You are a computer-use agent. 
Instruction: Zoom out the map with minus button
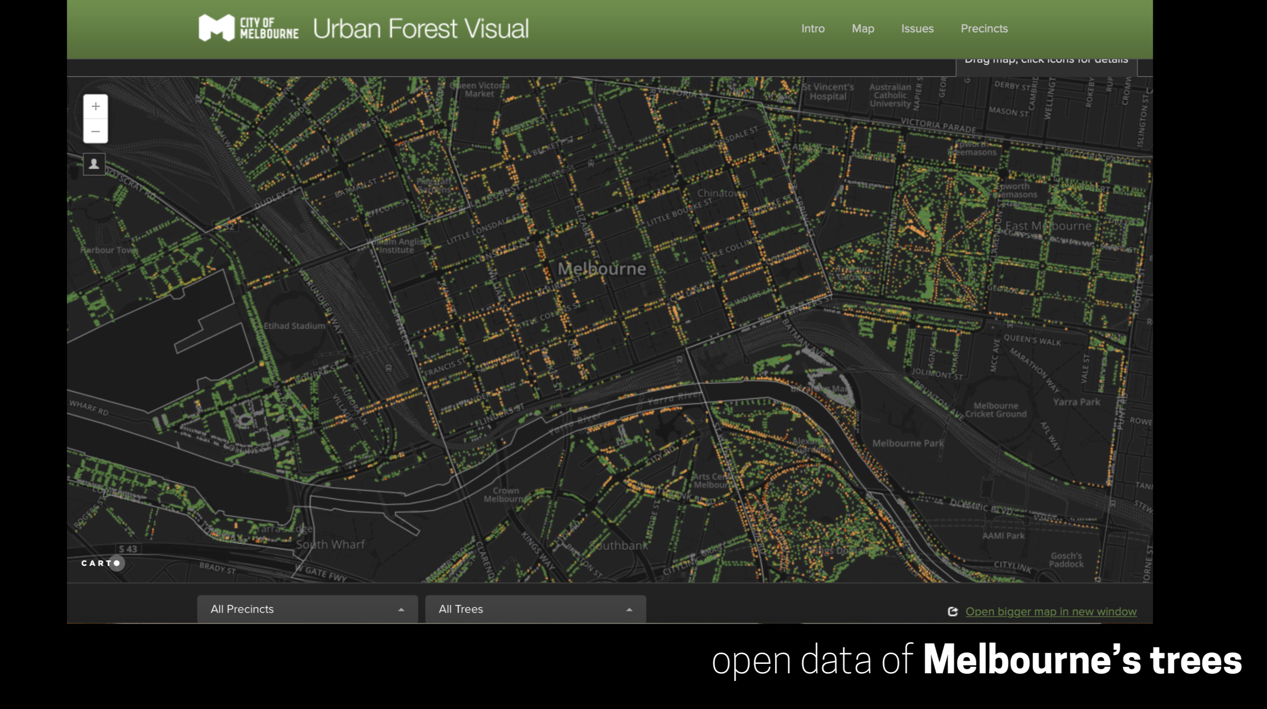(95, 132)
